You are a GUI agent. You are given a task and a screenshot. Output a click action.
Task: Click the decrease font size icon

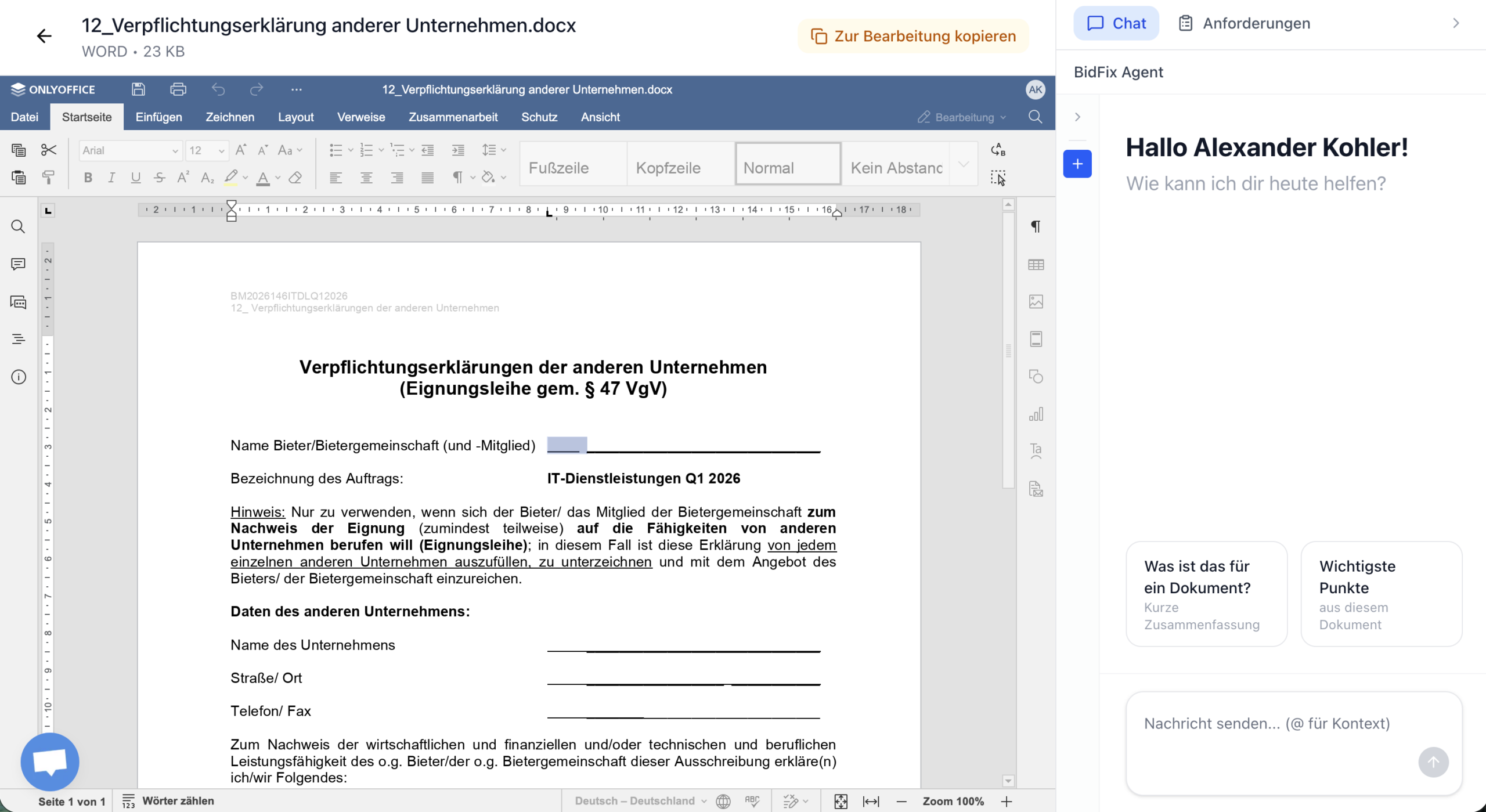pyautogui.click(x=263, y=150)
